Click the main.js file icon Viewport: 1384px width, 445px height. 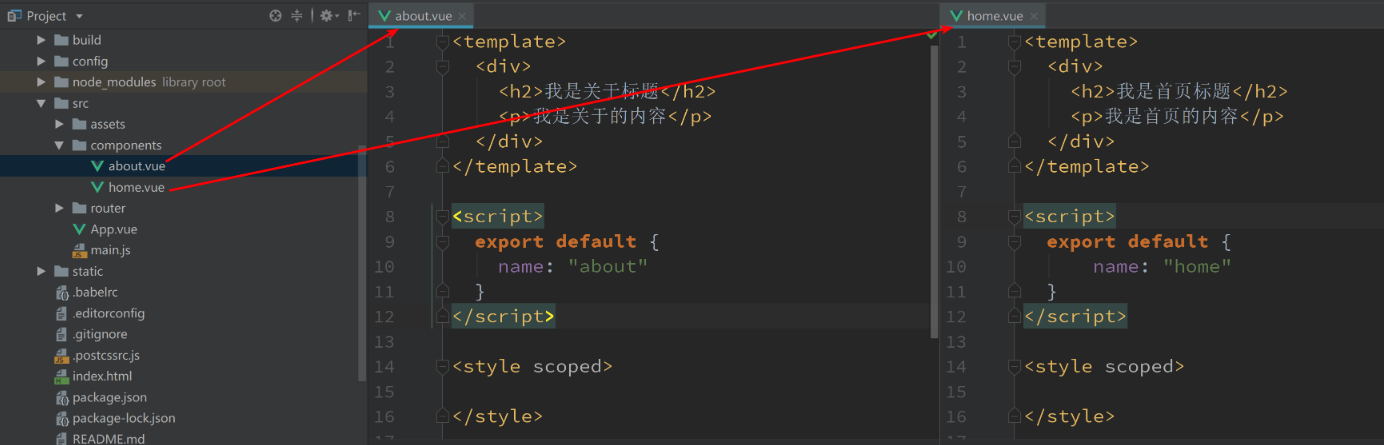tap(79, 250)
